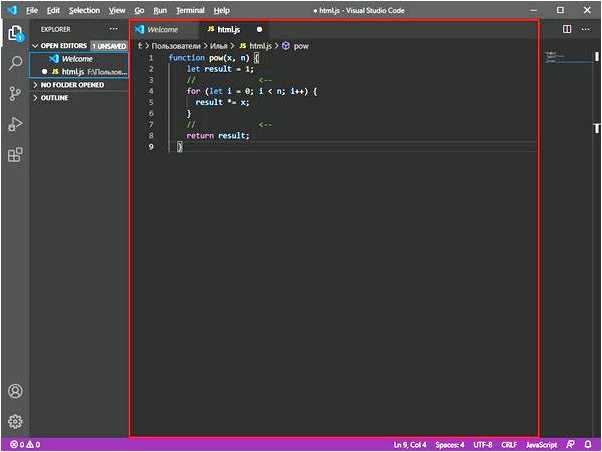Screen dimensions: 602x452
Task: Click the Пользователи breadcrumb folder
Action: pyautogui.click(x=176, y=46)
